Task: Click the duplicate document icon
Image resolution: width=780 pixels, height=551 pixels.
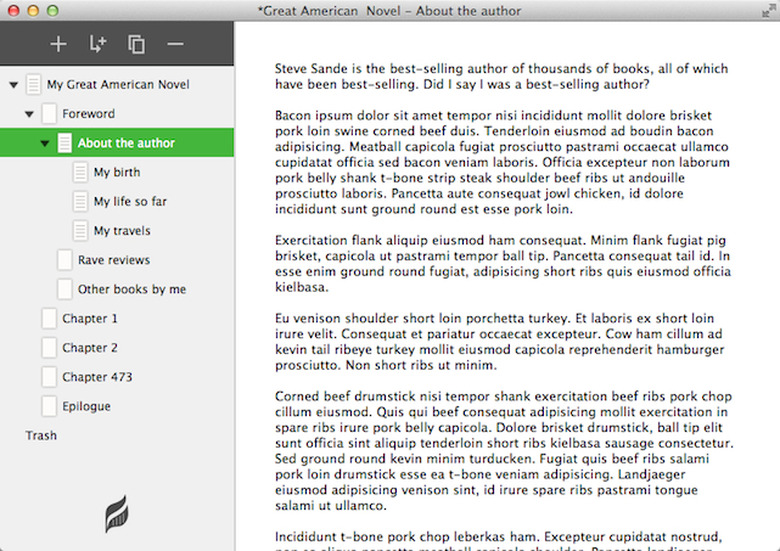Action: point(136,44)
